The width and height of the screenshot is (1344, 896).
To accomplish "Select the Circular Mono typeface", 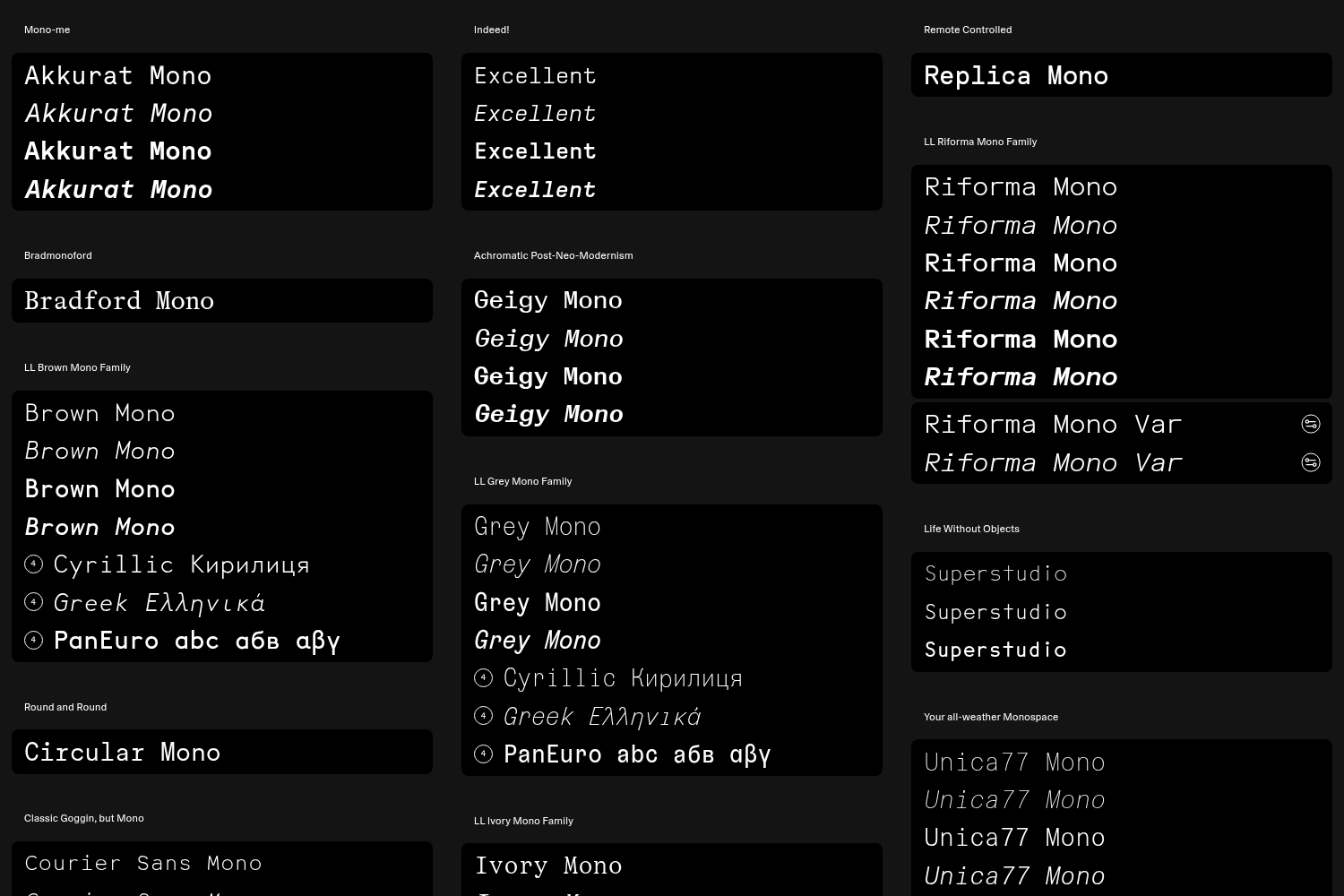I will coord(123,753).
